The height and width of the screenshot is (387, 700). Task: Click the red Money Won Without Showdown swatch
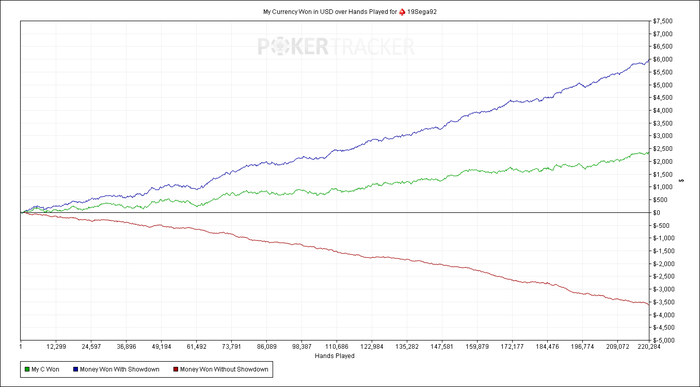(x=176, y=370)
